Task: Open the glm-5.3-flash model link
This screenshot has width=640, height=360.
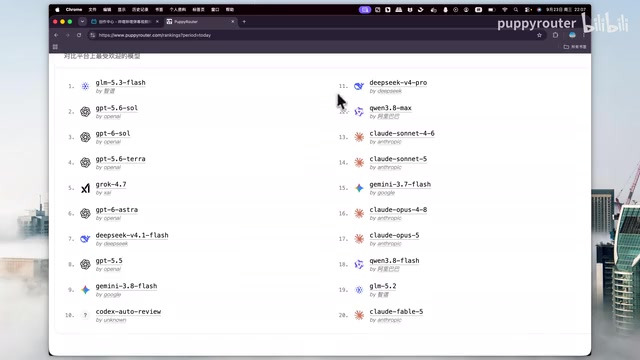Action: (120, 82)
